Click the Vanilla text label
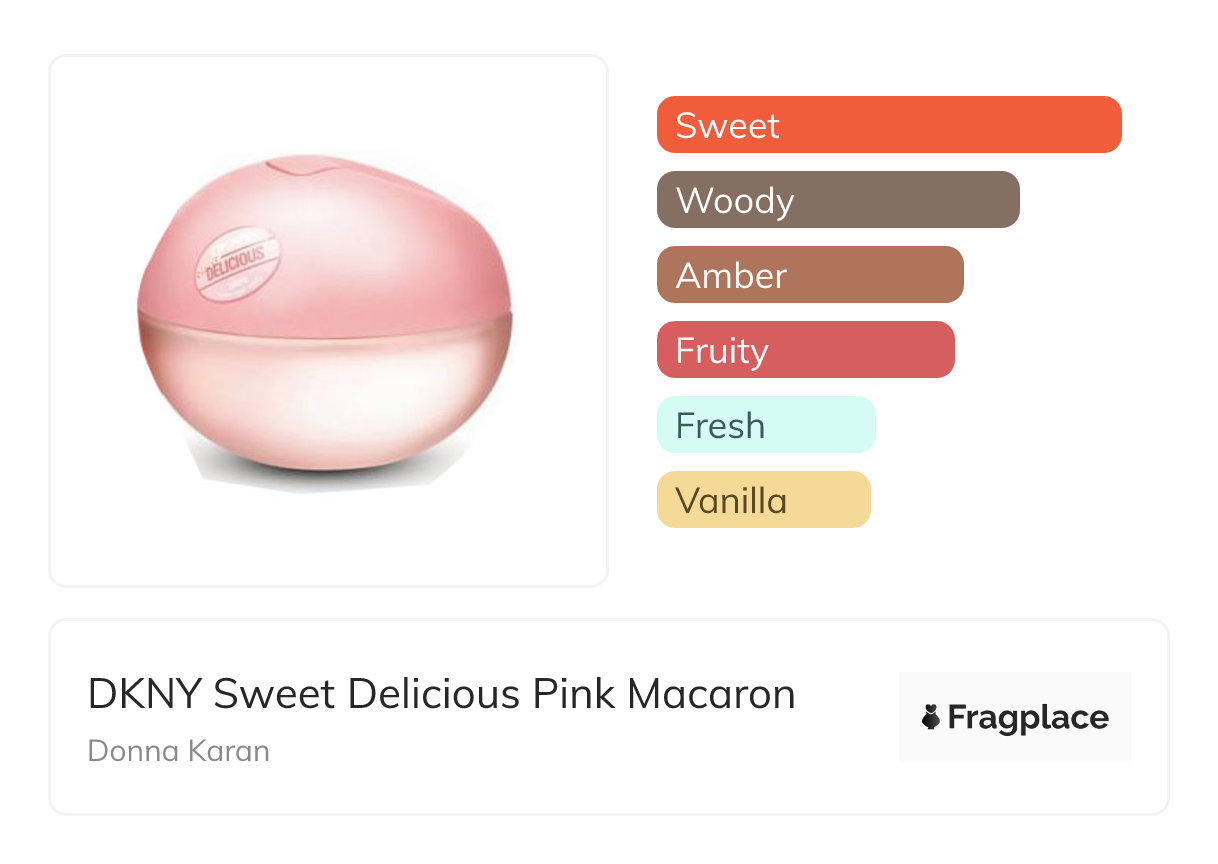Viewport: 1218px width, 864px height. click(x=731, y=501)
